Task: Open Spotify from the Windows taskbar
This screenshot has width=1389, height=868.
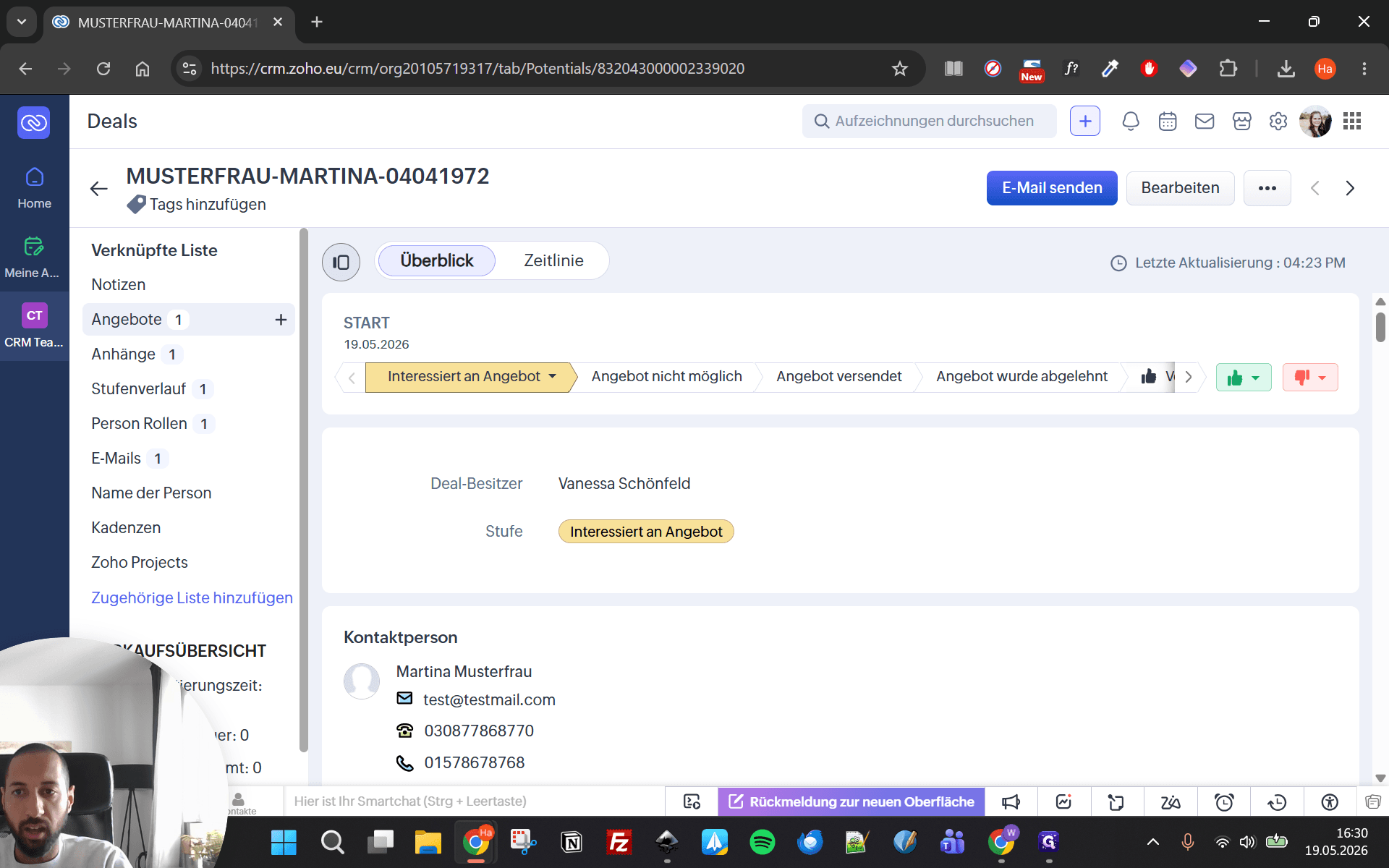Action: click(763, 842)
